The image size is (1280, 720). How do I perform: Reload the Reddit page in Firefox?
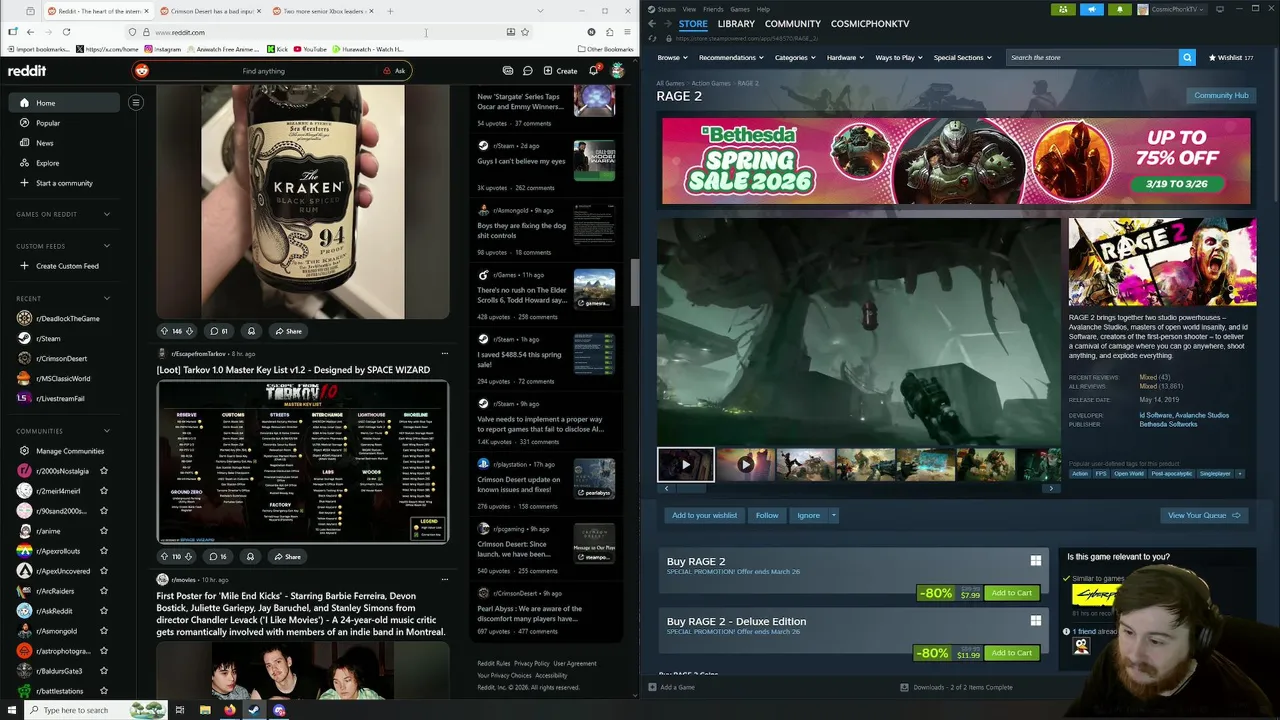(x=66, y=32)
